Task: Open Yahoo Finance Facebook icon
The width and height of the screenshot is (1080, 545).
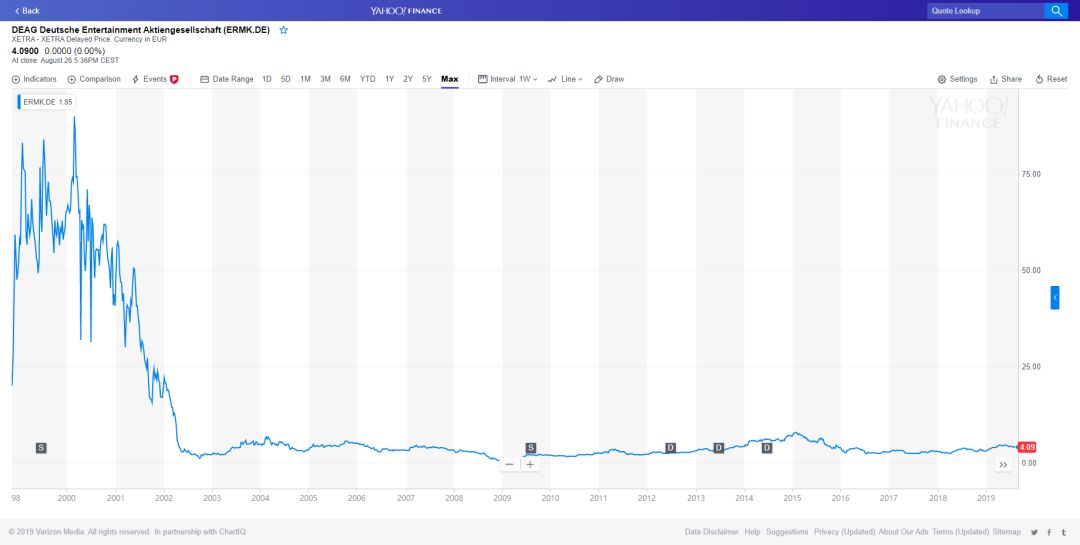Action: pyautogui.click(x=1050, y=532)
